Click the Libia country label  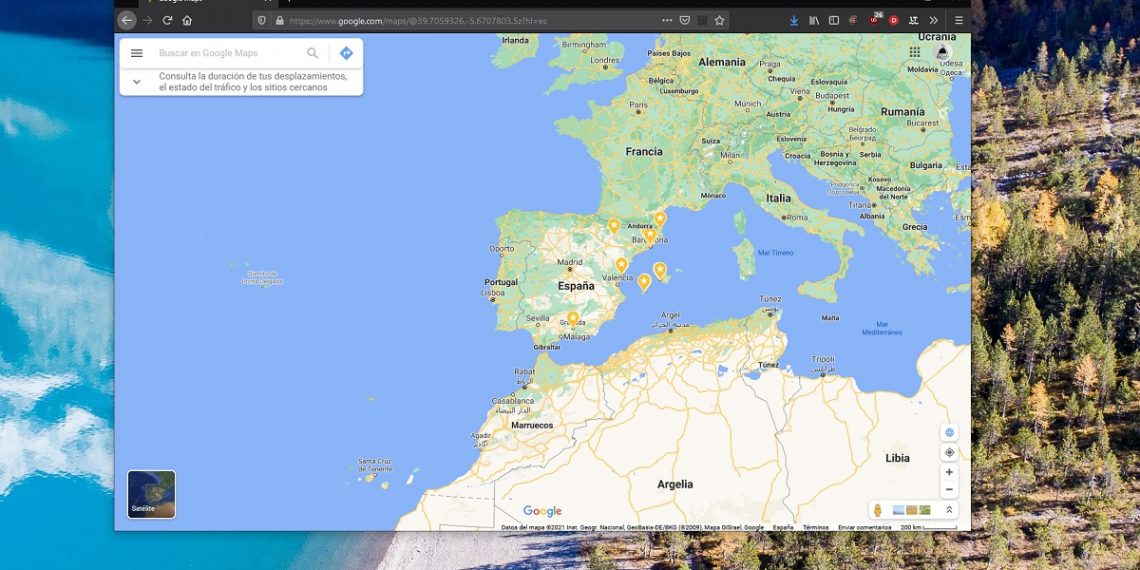pyautogui.click(x=897, y=458)
